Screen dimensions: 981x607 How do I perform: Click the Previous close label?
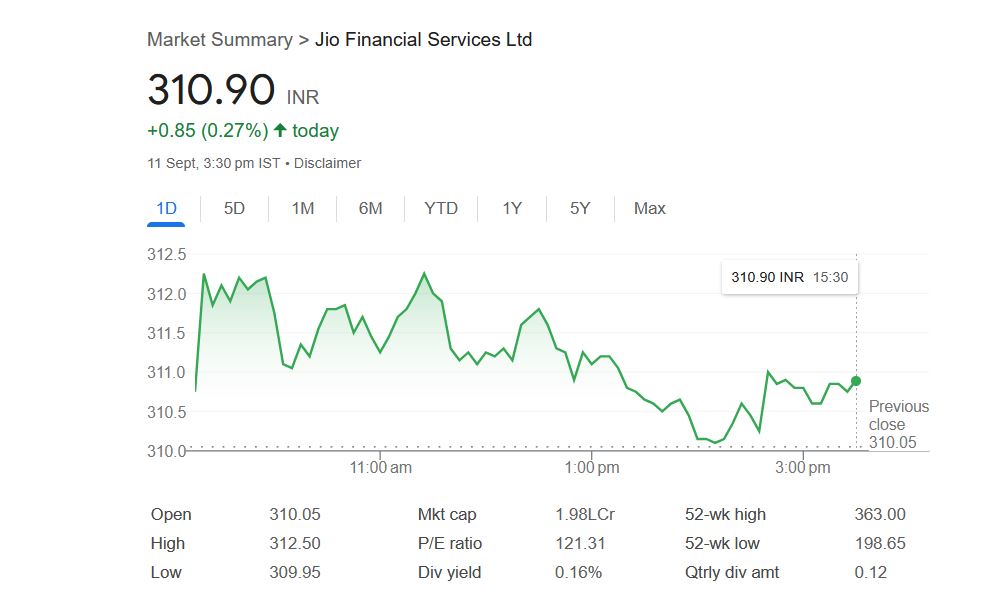click(898, 415)
